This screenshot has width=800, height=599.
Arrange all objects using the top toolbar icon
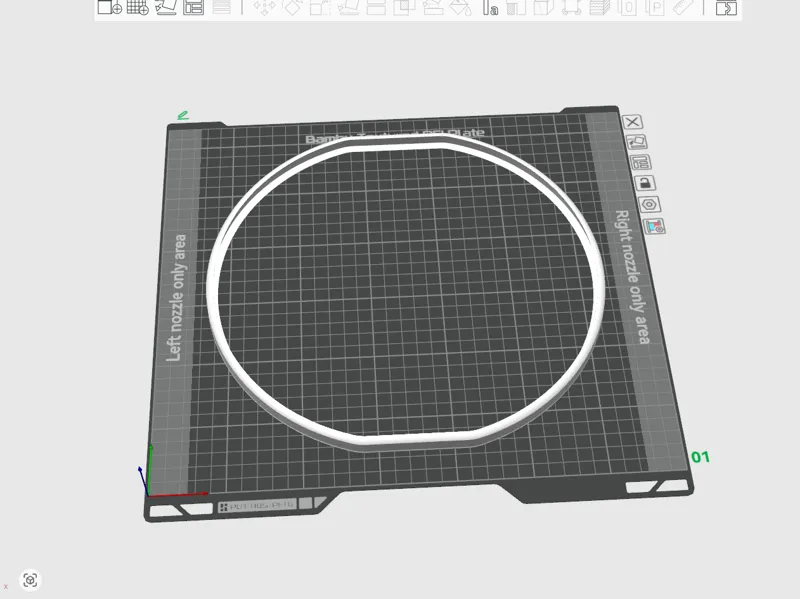click(194, 7)
